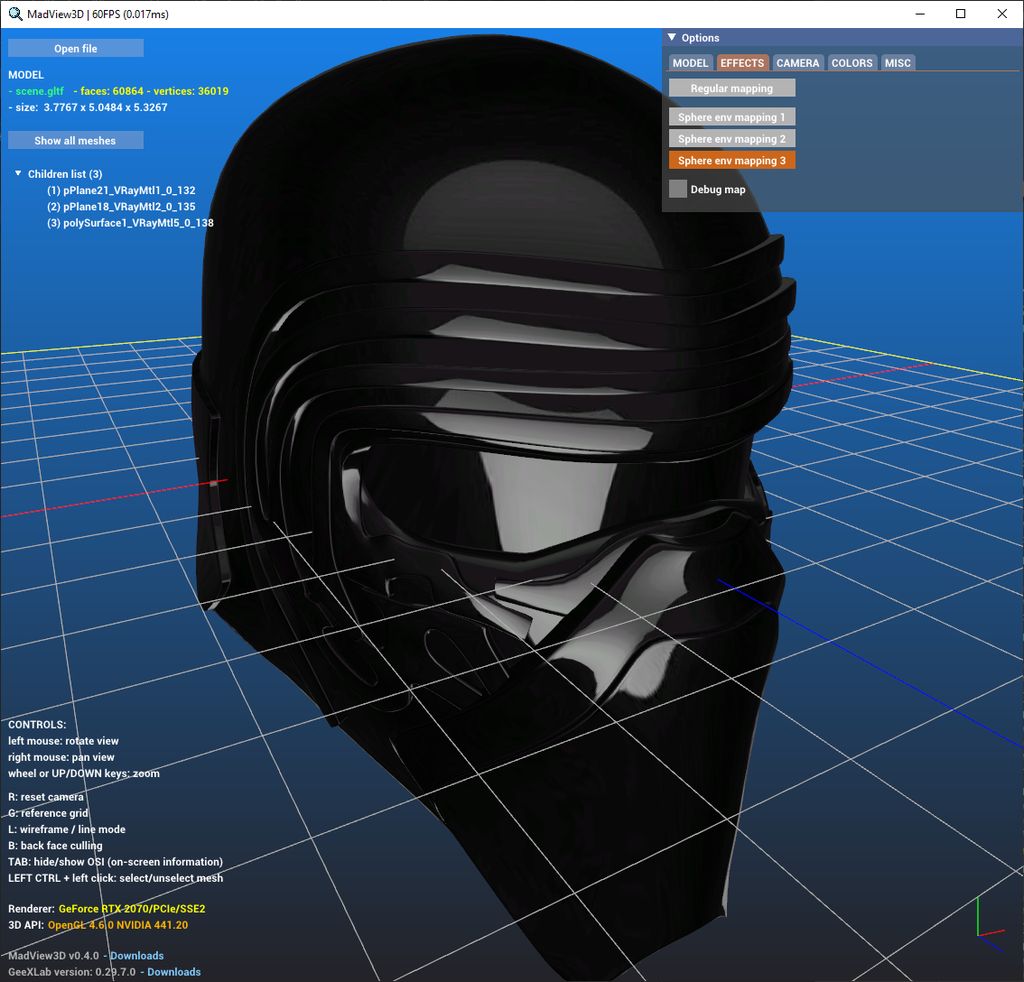This screenshot has width=1024, height=982.
Task: Click the vertices: 36019 text
Action: pyautogui.click(x=191, y=91)
